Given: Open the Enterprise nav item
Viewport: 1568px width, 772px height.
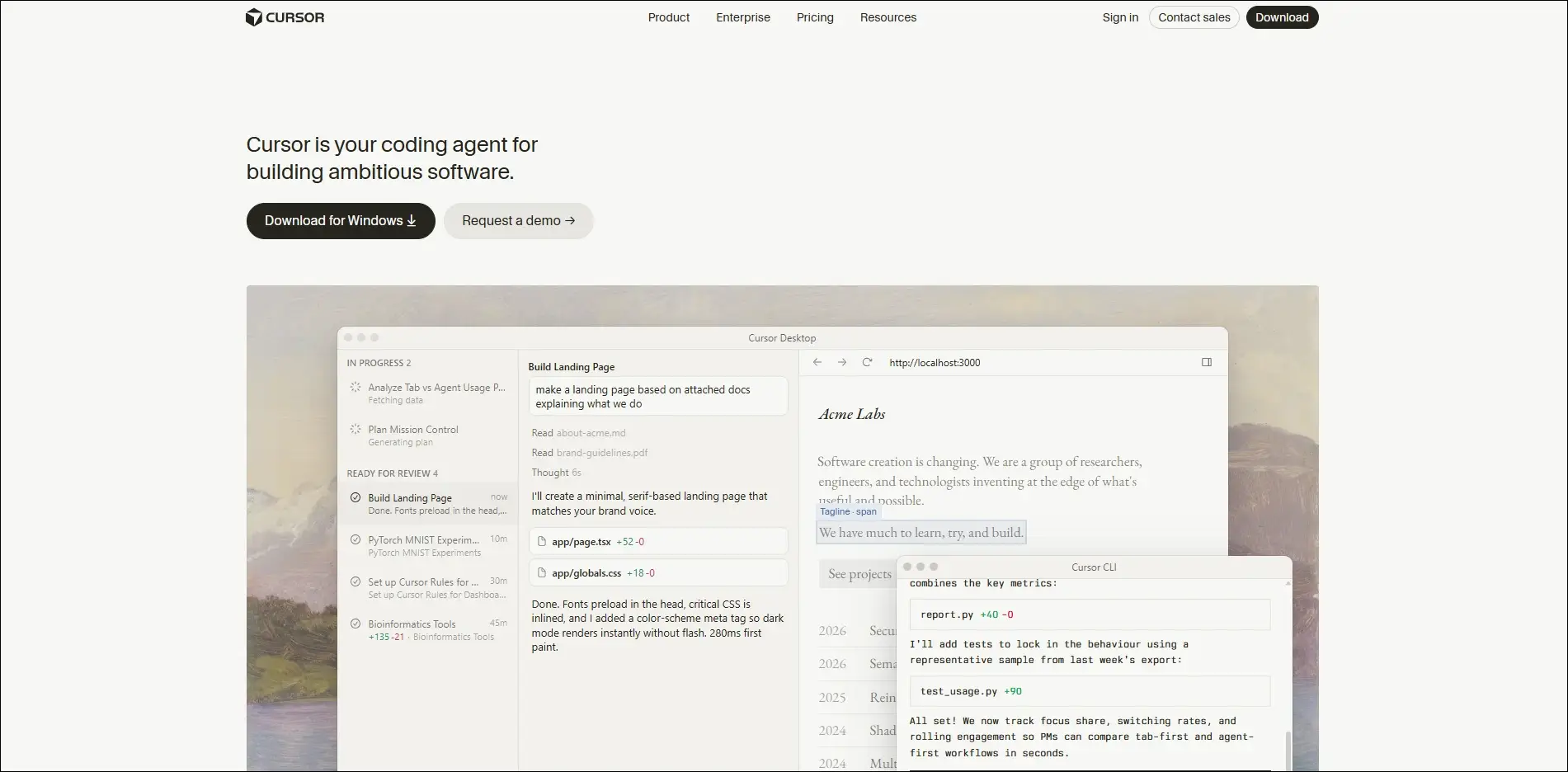Looking at the screenshot, I should point(743,17).
